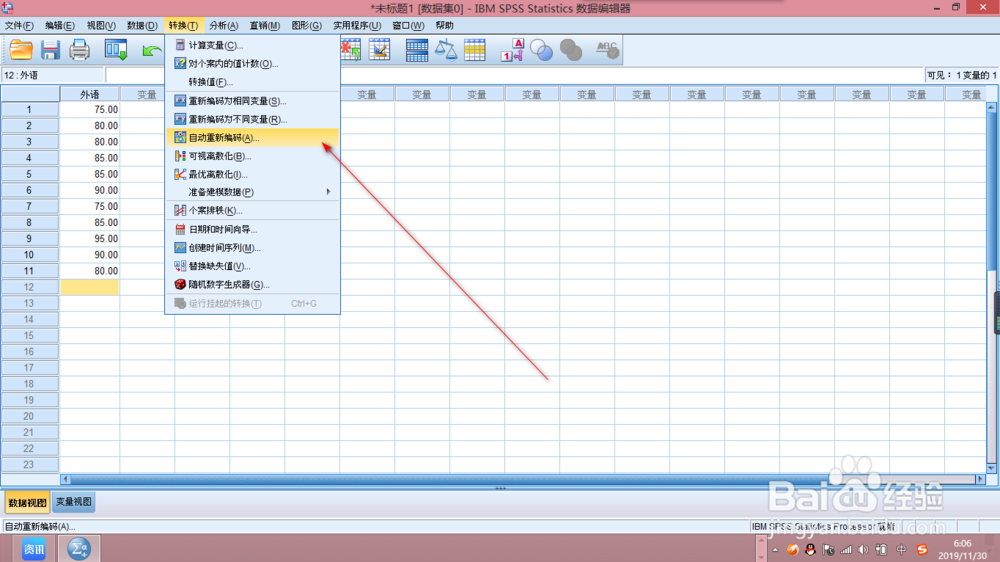Choose 重新编码为相同变量(S) menu item

253,101
